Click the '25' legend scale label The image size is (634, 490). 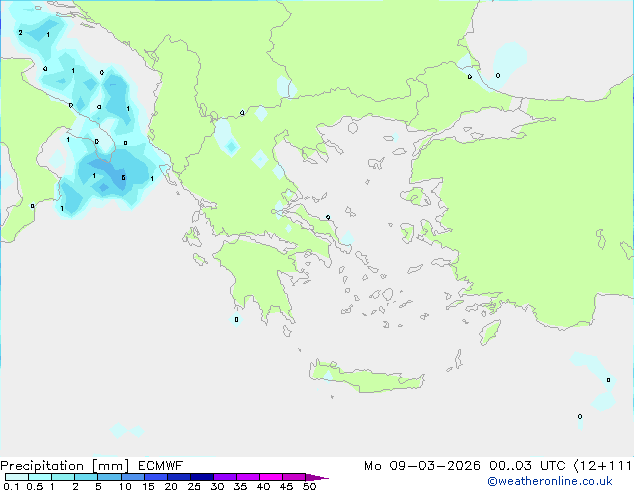pyautogui.click(x=194, y=486)
